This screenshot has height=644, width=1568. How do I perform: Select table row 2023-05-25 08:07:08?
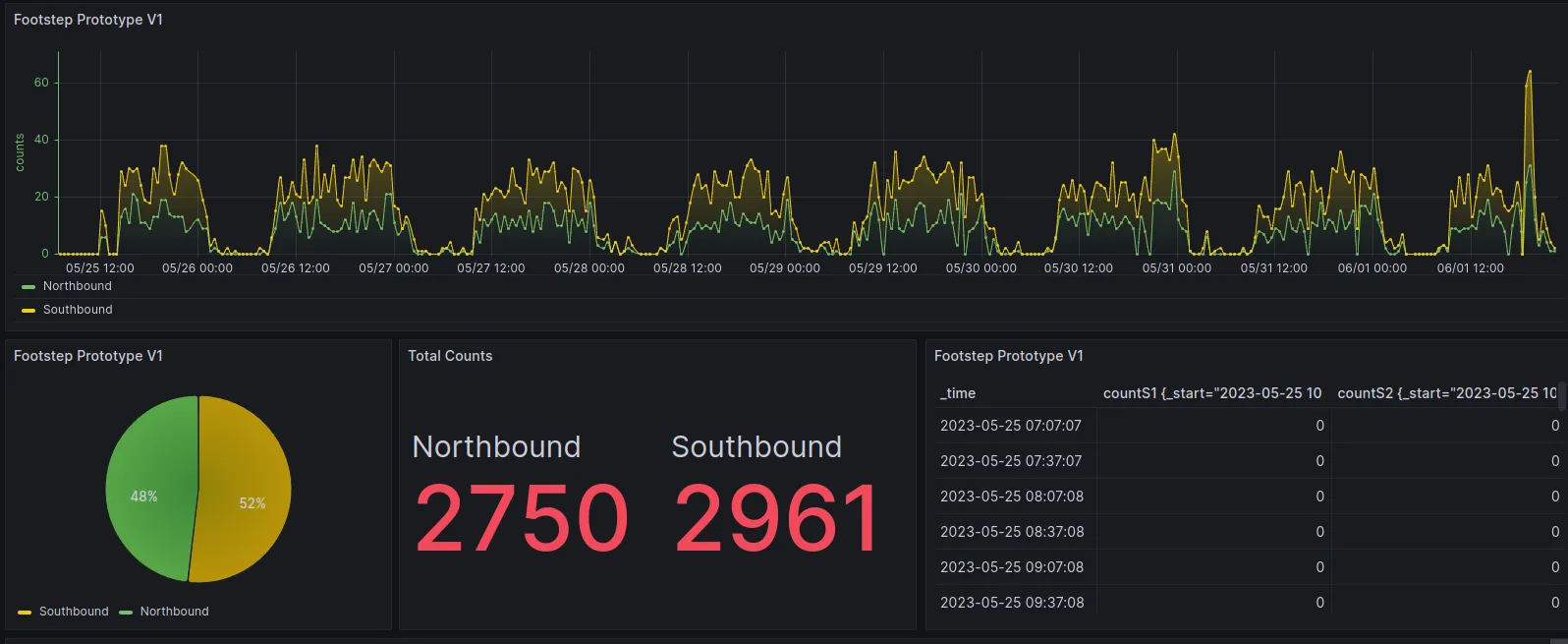pyautogui.click(x=1248, y=497)
